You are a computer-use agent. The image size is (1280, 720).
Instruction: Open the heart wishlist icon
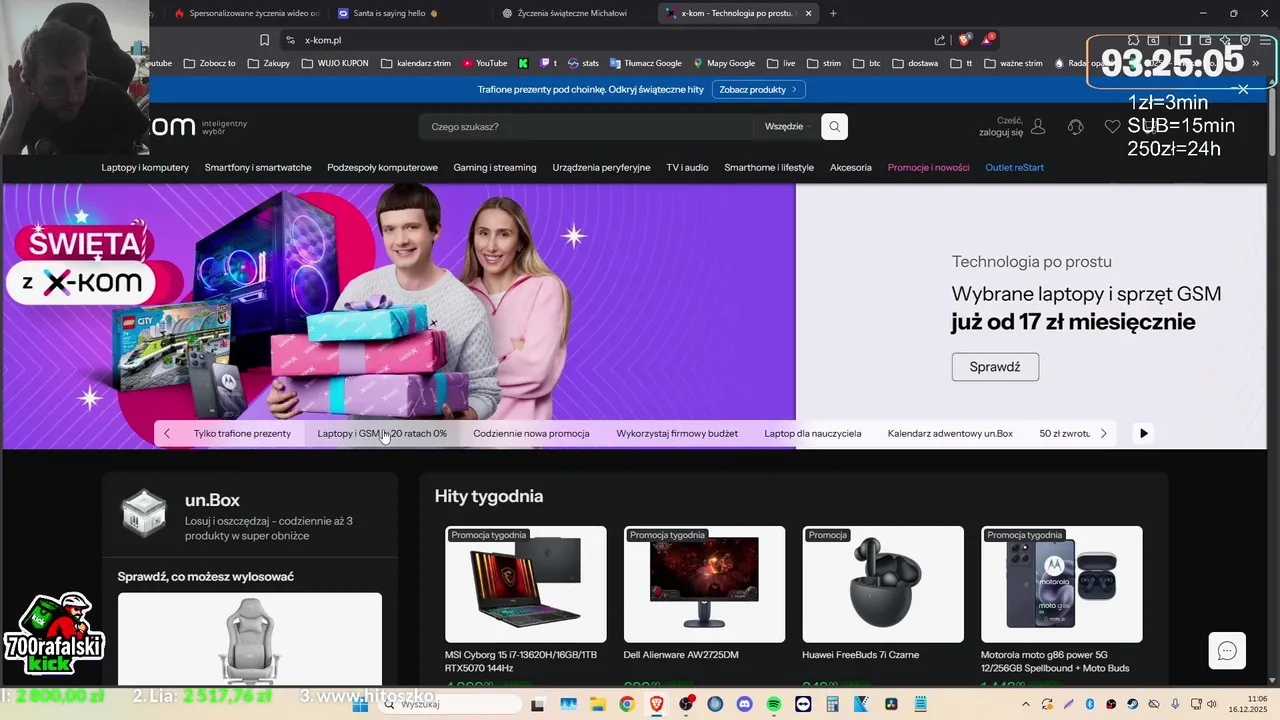click(x=1112, y=127)
